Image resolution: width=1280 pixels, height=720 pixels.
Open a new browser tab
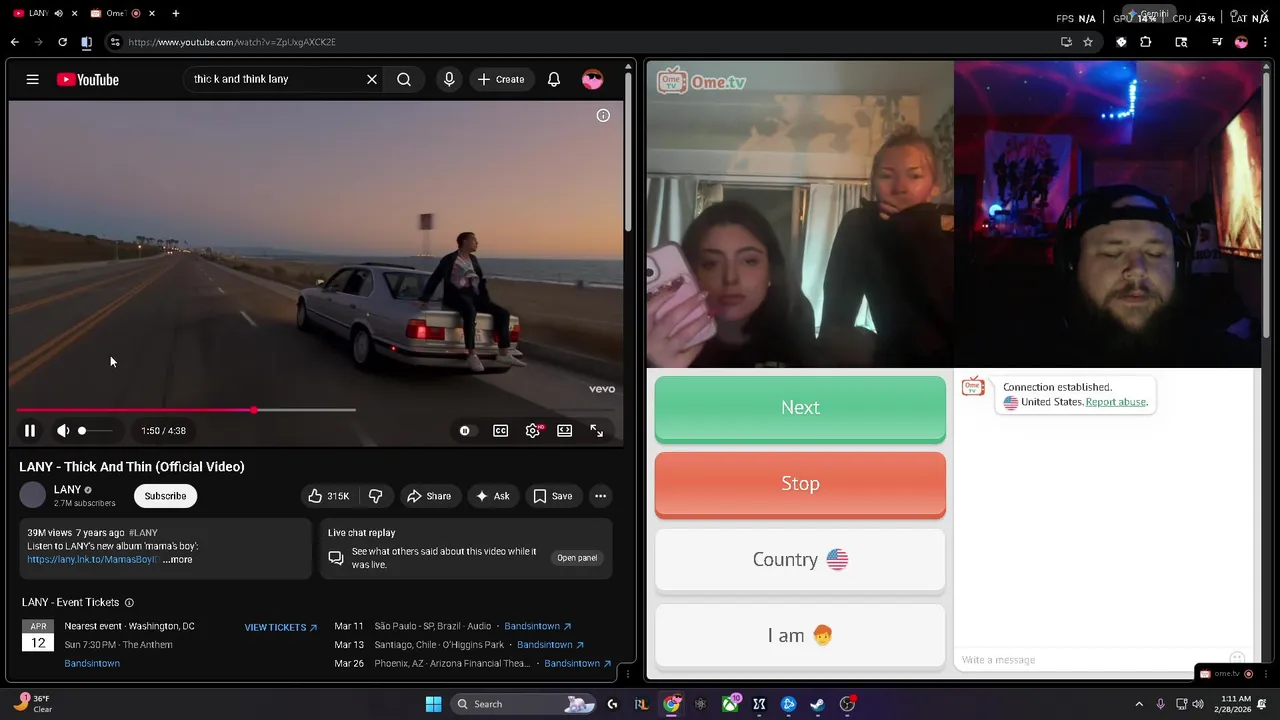coord(176,13)
